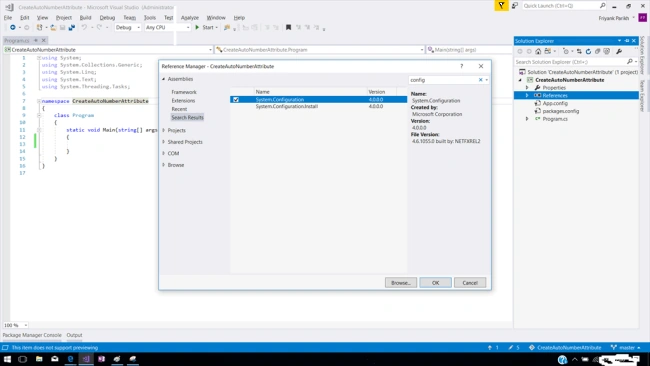Start debugging with the green Start button
650x366 pixels.
[205, 27]
